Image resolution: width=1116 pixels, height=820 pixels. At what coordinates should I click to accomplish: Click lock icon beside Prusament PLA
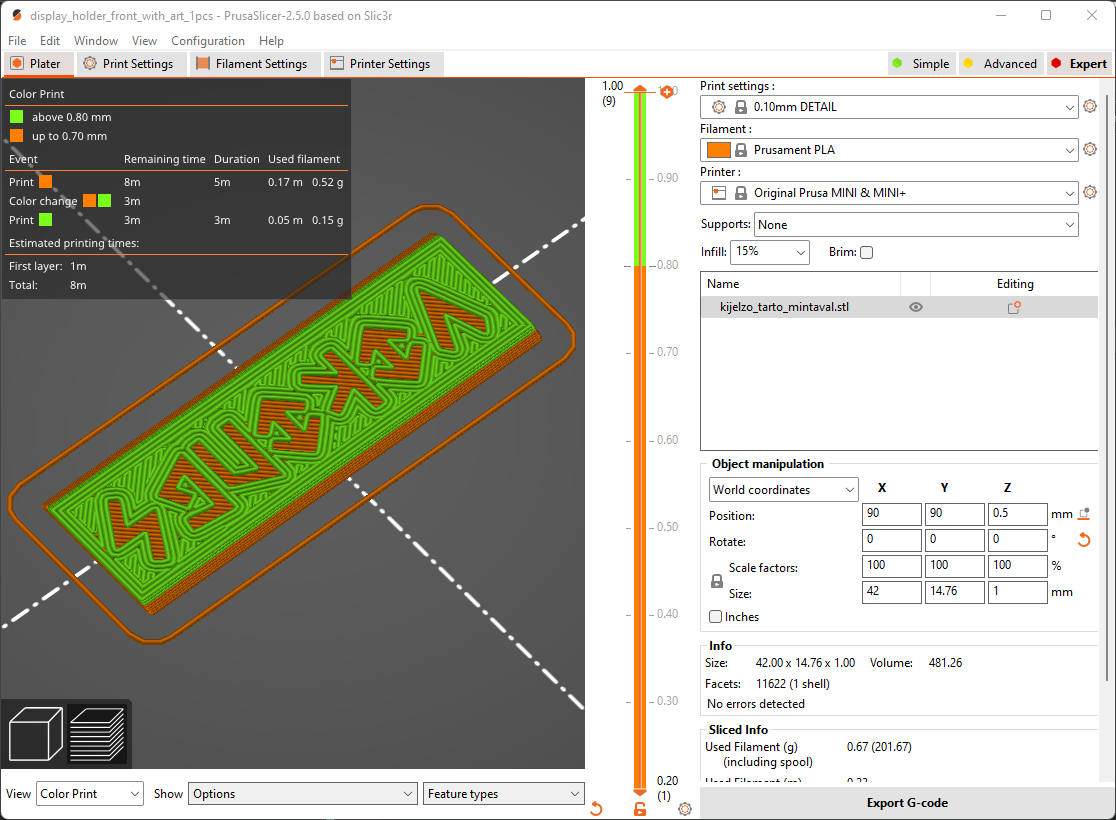(741, 150)
